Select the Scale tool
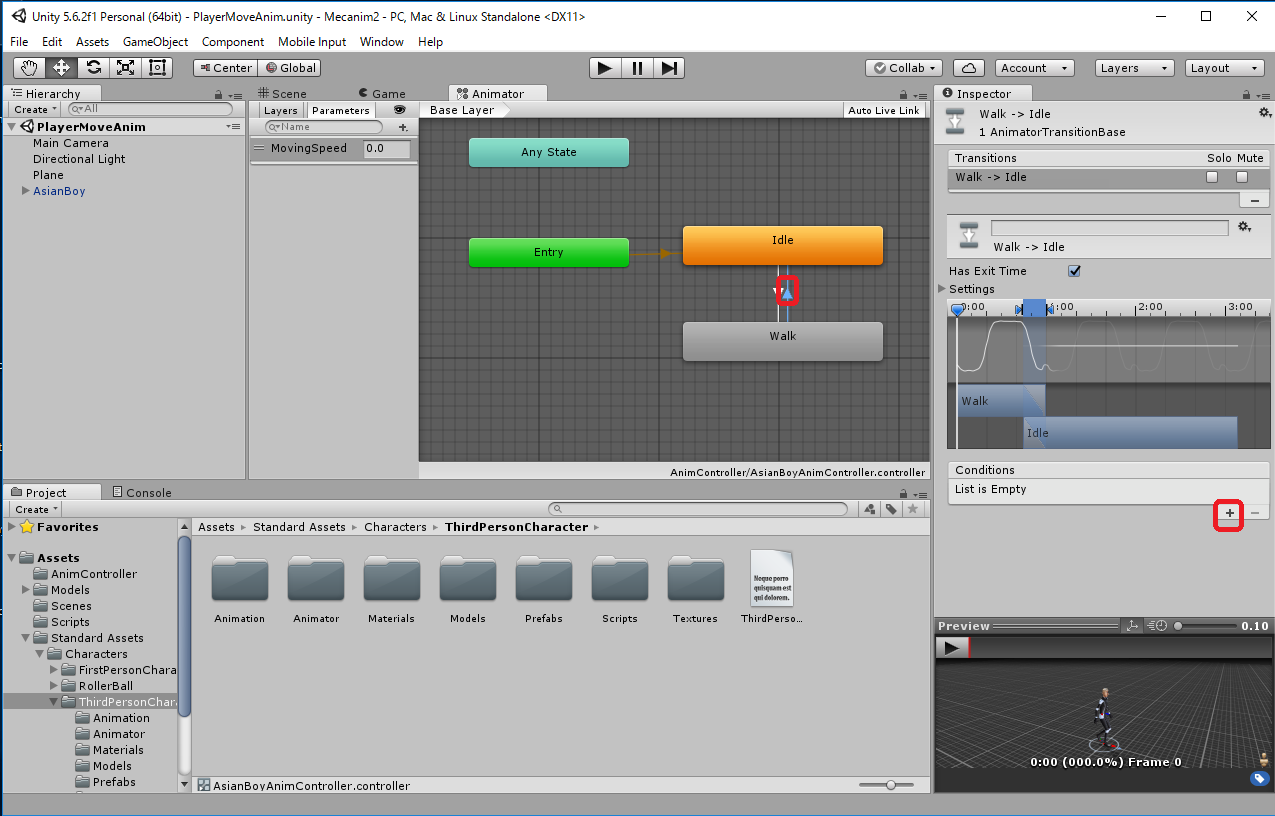Screen dimensions: 1275x816 click(125, 68)
